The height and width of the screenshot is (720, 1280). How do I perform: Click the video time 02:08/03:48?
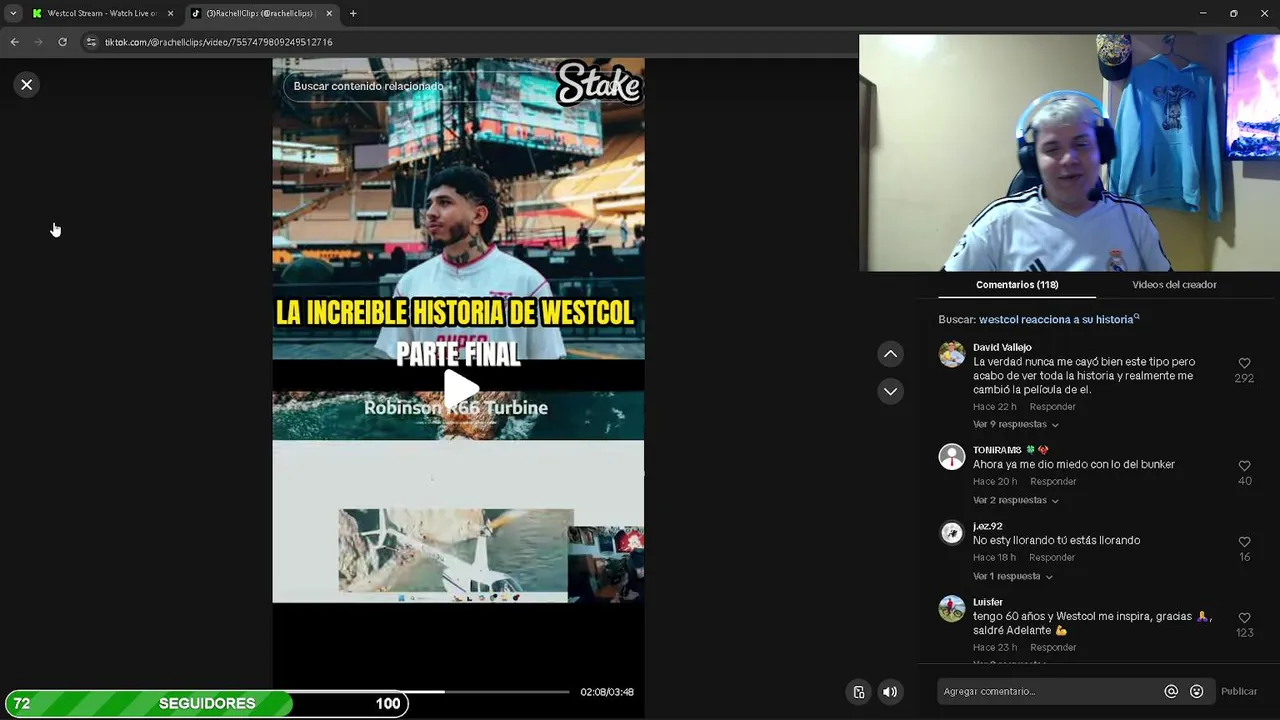coord(607,692)
